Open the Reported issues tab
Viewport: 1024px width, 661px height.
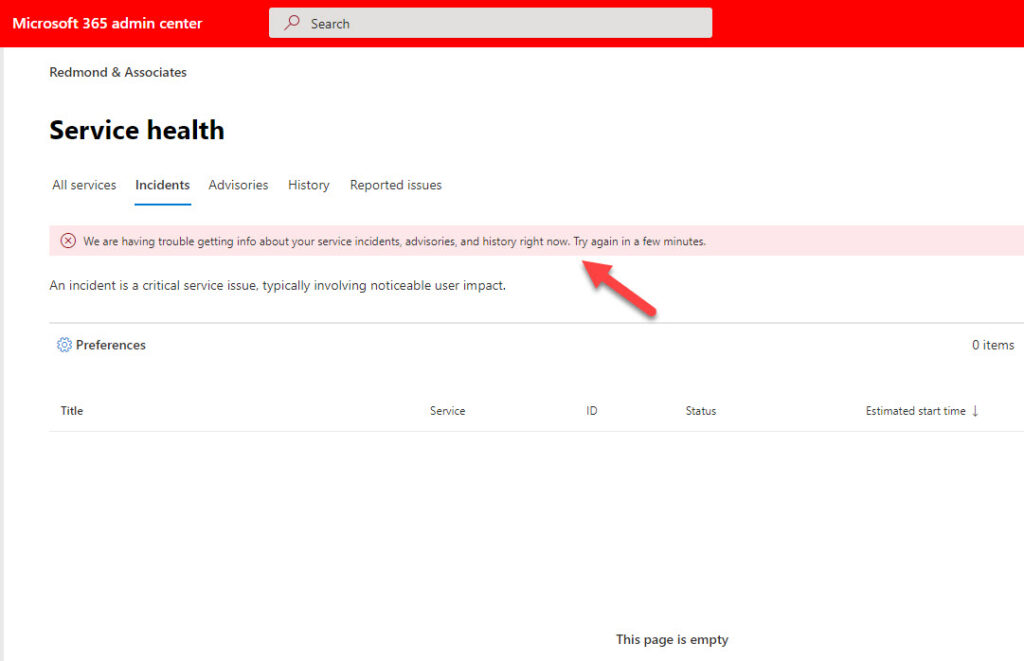pyautogui.click(x=396, y=185)
